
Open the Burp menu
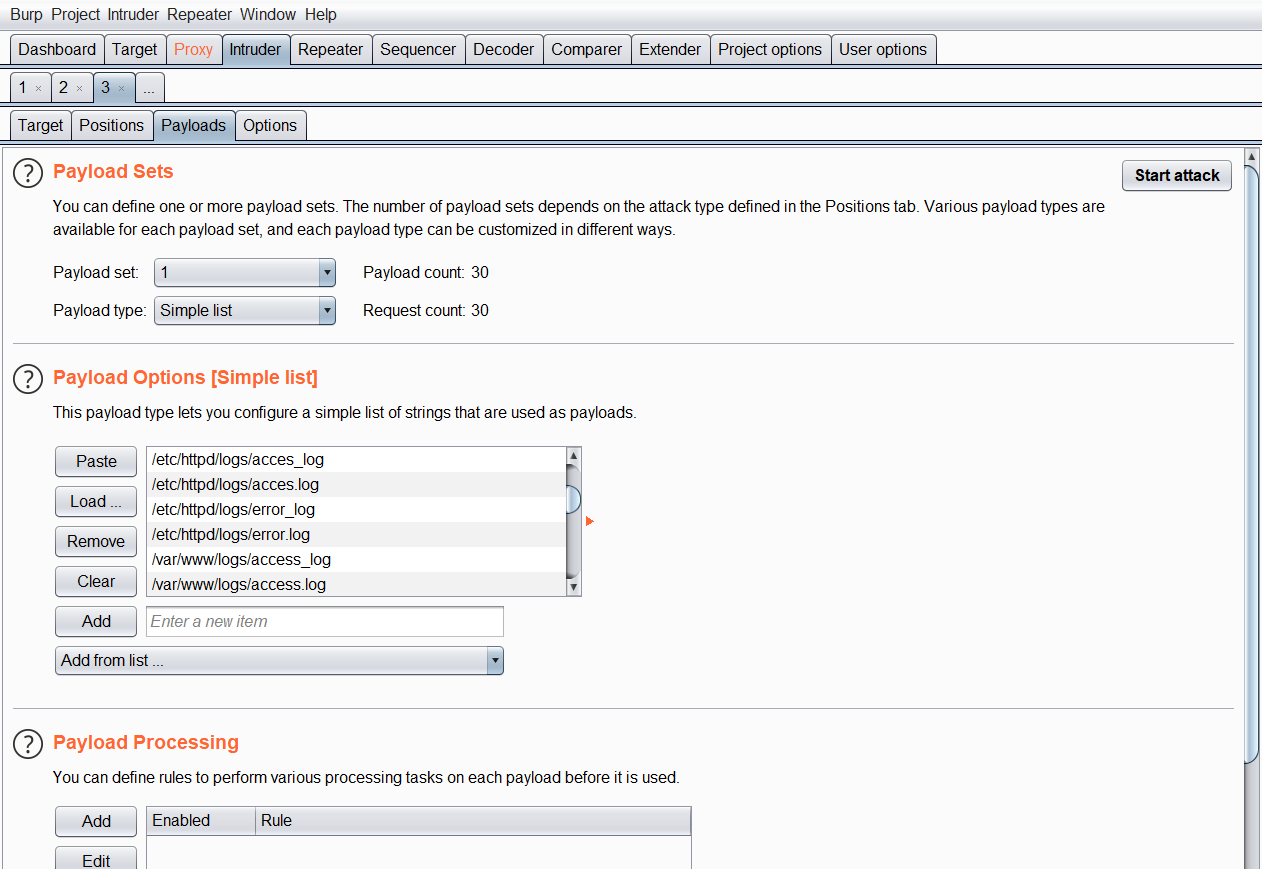26,14
